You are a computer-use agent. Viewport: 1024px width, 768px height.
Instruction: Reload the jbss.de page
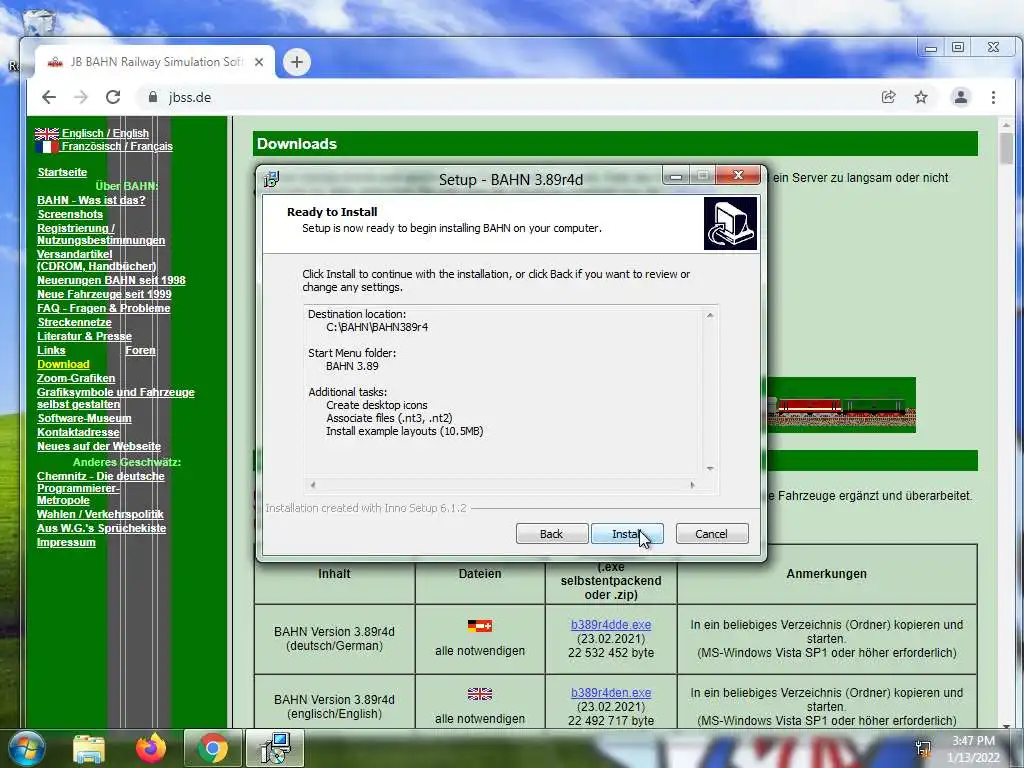tap(113, 97)
